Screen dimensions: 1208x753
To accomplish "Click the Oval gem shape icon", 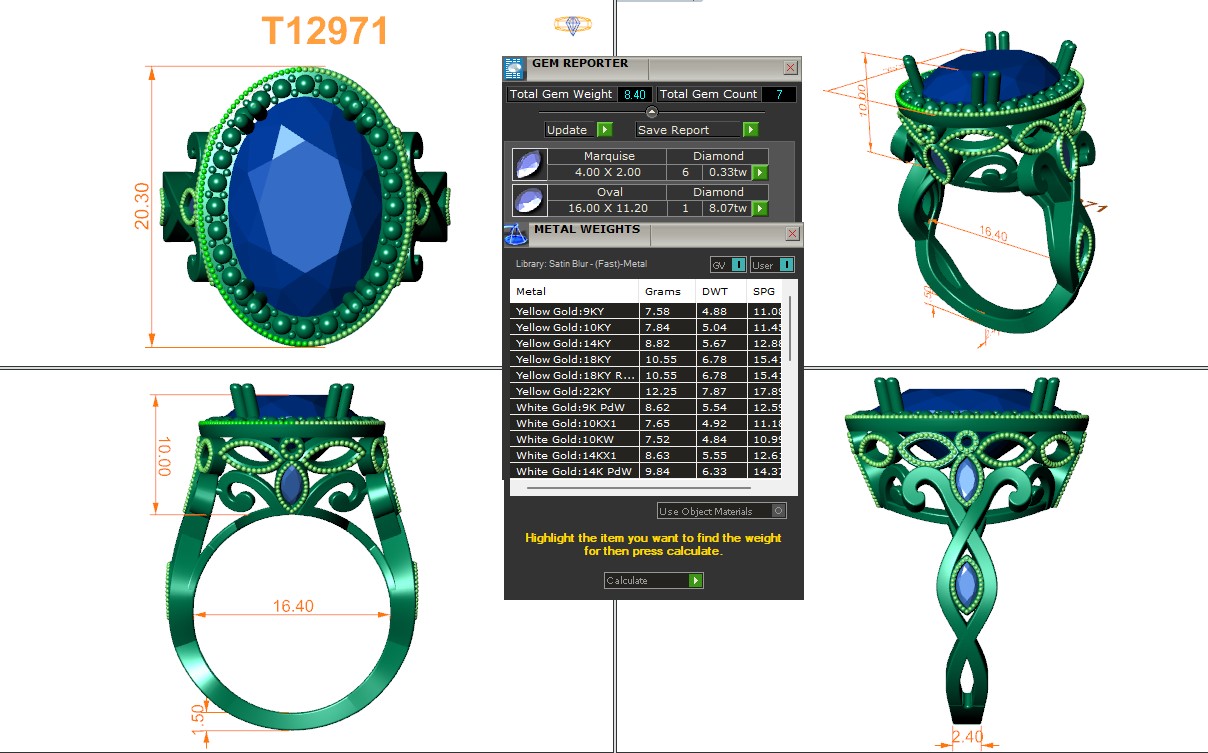I will coord(529,200).
